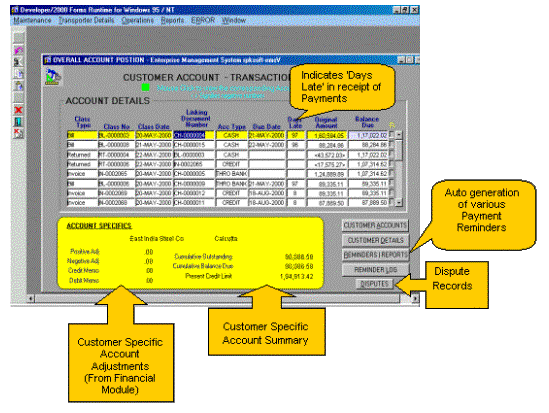The width and height of the screenshot is (549, 413).
Task: Select the highlighted Linking Document Number field
Action: coord(194,135)
